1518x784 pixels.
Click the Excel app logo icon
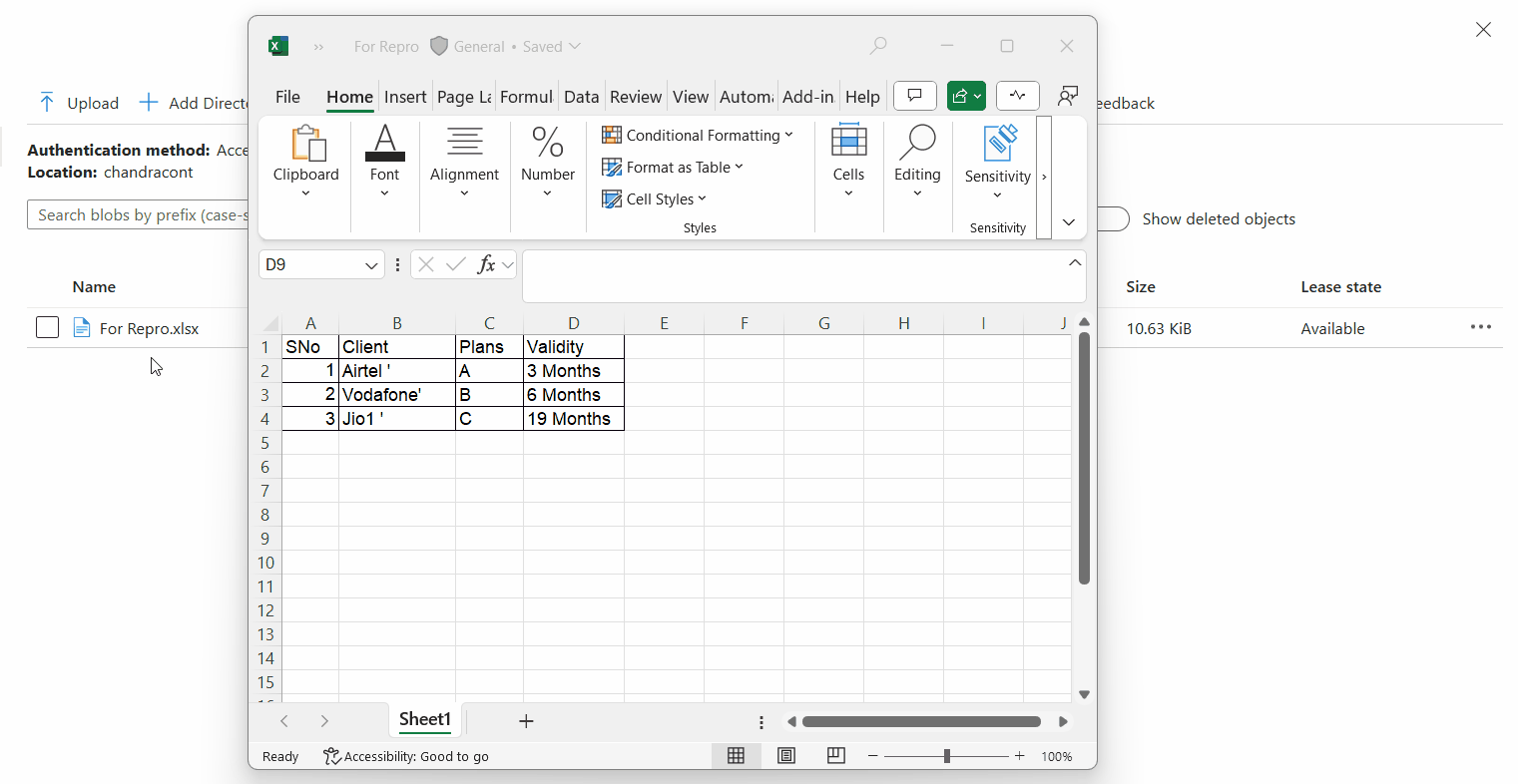point(278,46)
